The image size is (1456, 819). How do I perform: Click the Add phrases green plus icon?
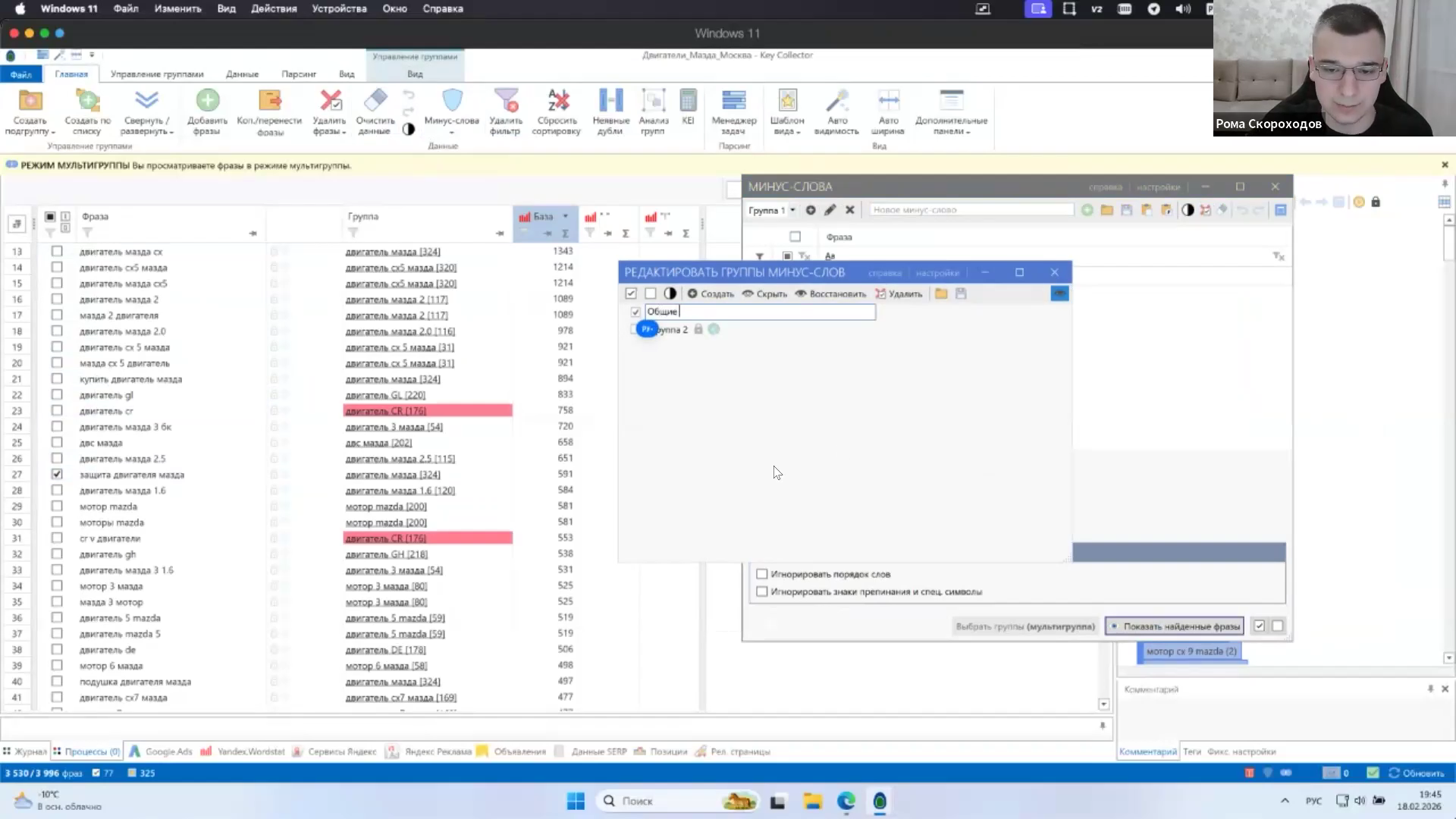[207, 100]
